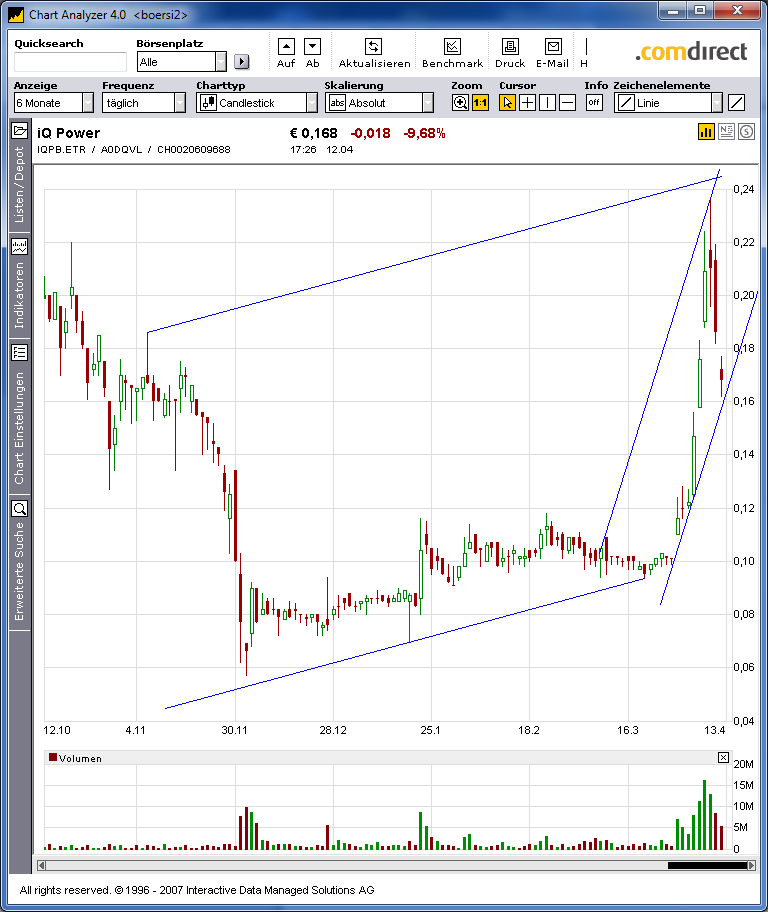Viewport: 768px width, 912px height.
Task: Open the Chart Einstellungen side tab
Action: tap(19, 429)
